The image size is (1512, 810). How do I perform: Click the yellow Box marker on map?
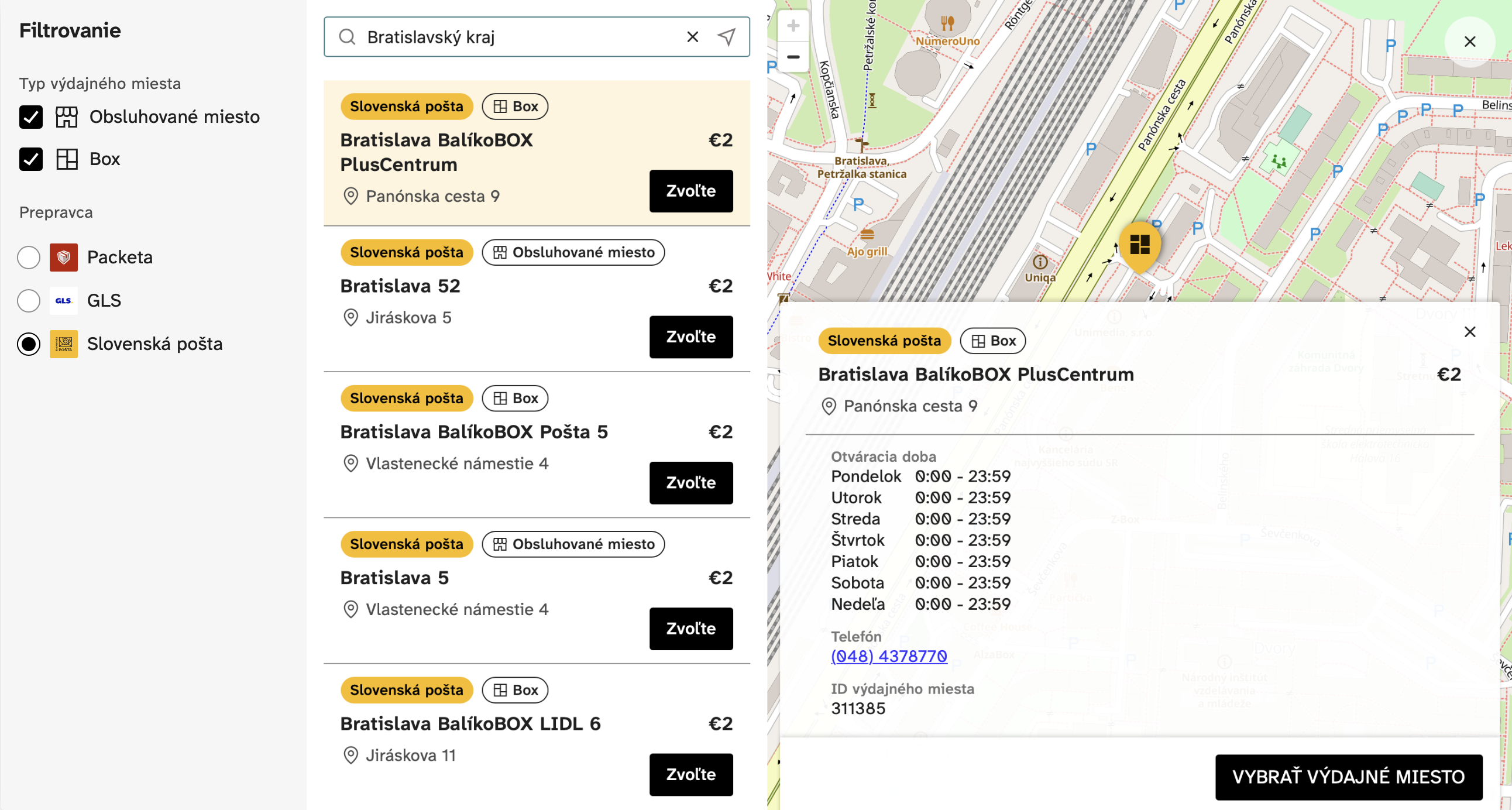(1139, 245)
